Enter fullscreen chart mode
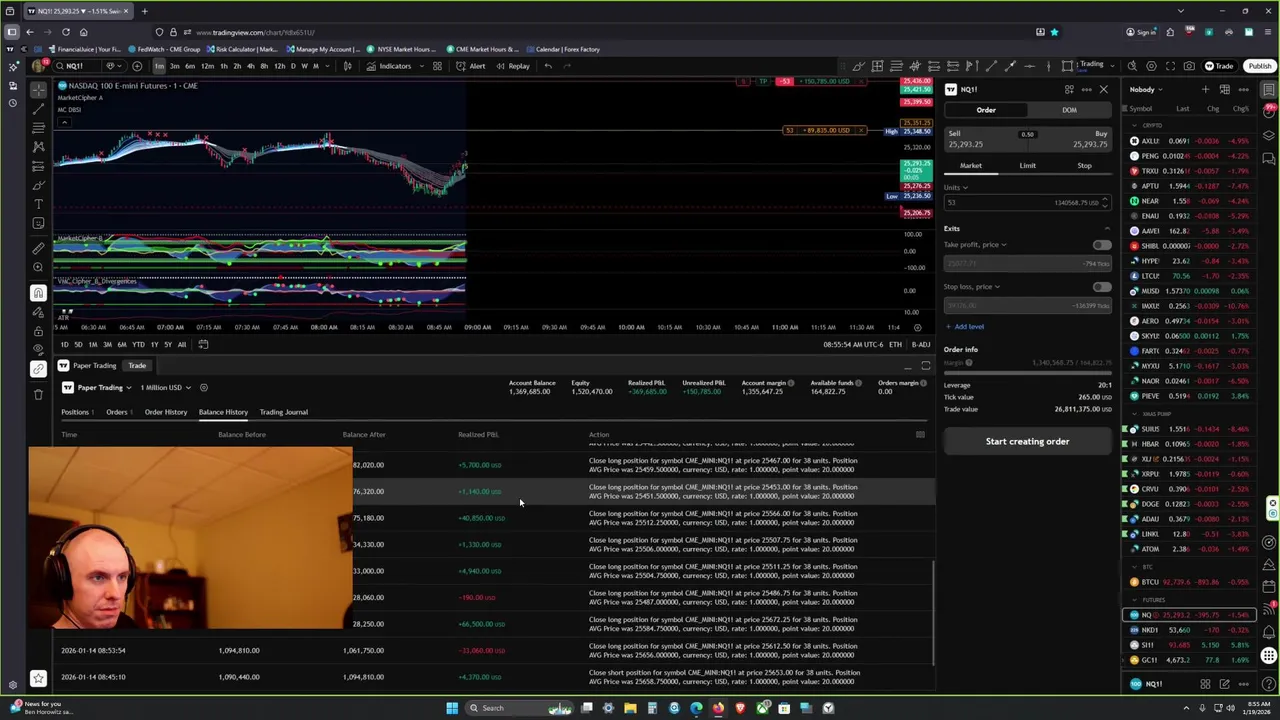The width and height of the screenshot is (1280, 720). tap(1170, 66)
